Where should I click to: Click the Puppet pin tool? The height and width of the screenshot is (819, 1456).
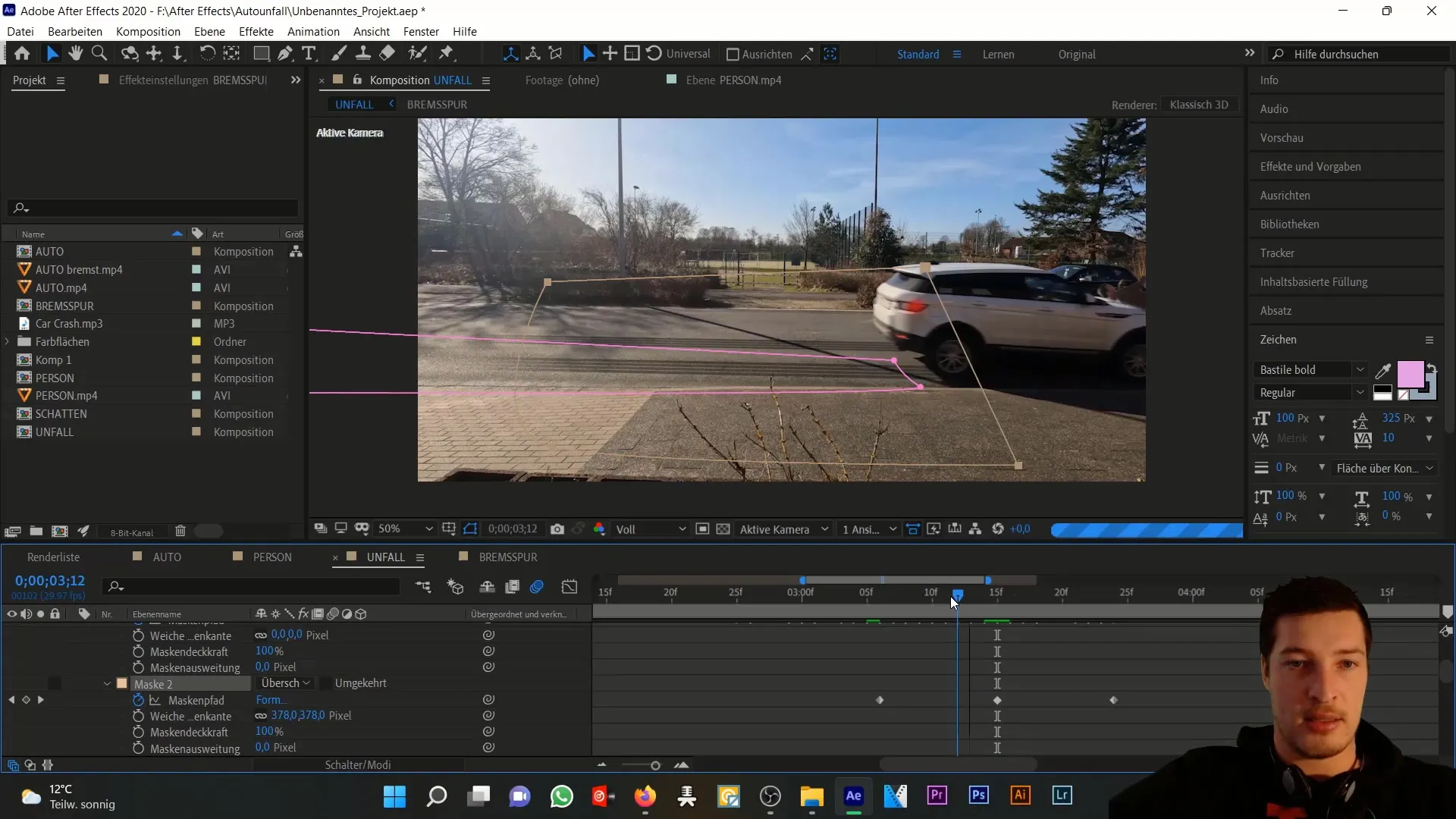tap(447, 54)
